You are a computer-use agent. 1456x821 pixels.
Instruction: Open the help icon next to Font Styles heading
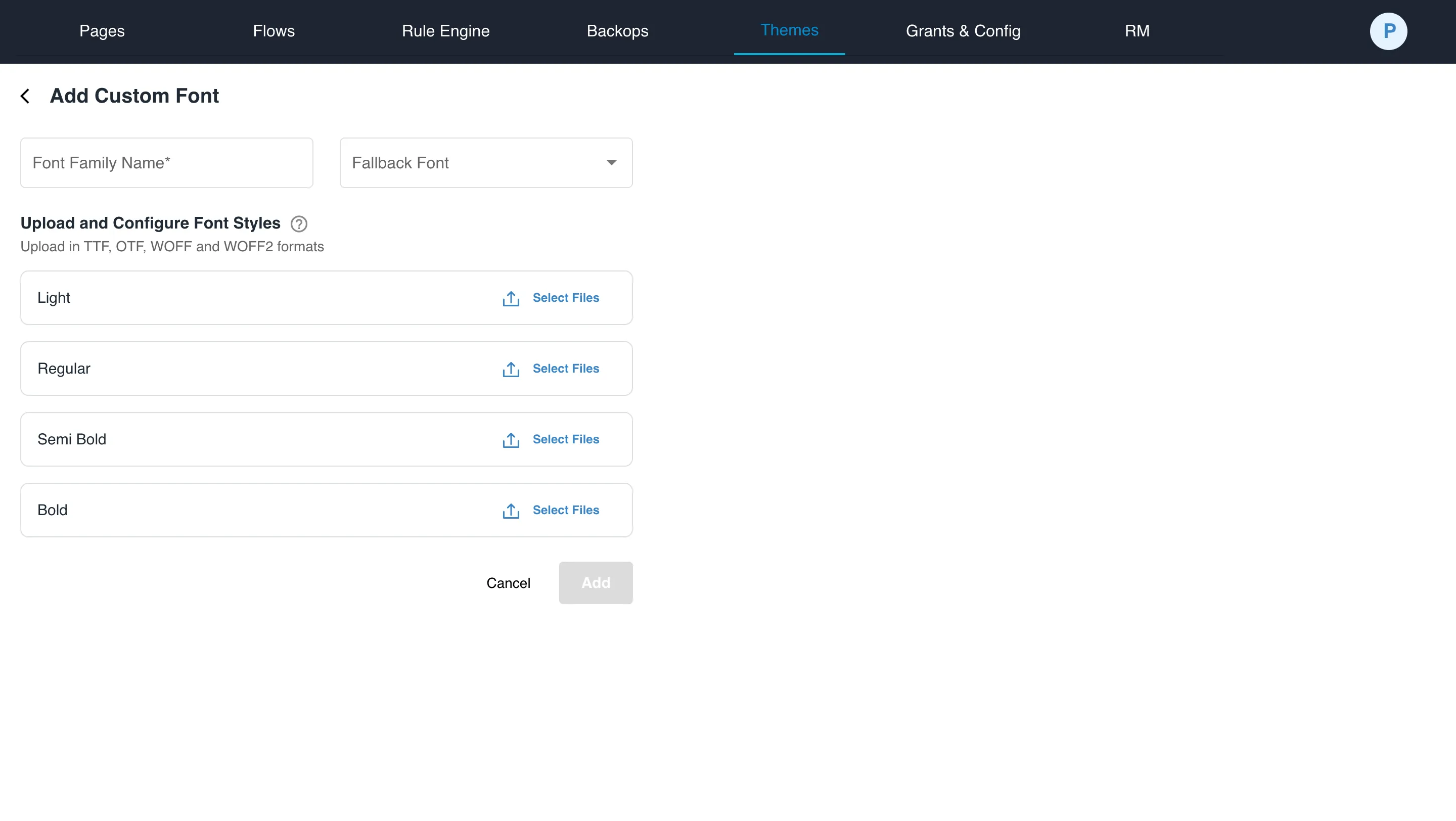point(299,224)
